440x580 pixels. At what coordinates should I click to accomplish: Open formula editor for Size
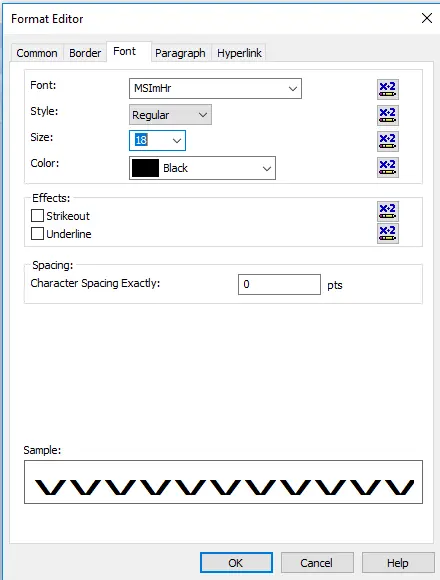coord(388,141)
